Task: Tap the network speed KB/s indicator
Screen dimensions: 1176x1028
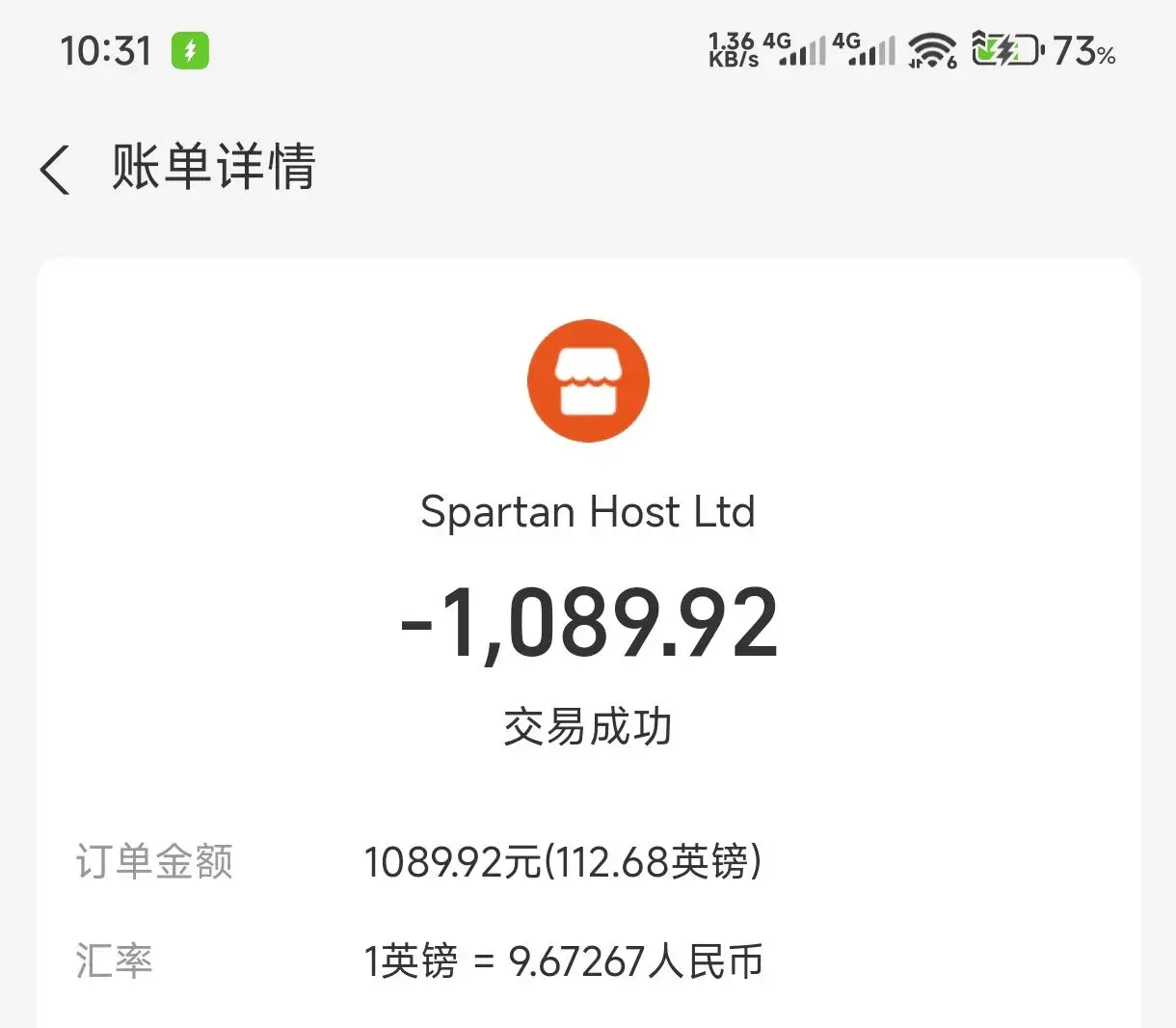Action: tap(734, 49)
